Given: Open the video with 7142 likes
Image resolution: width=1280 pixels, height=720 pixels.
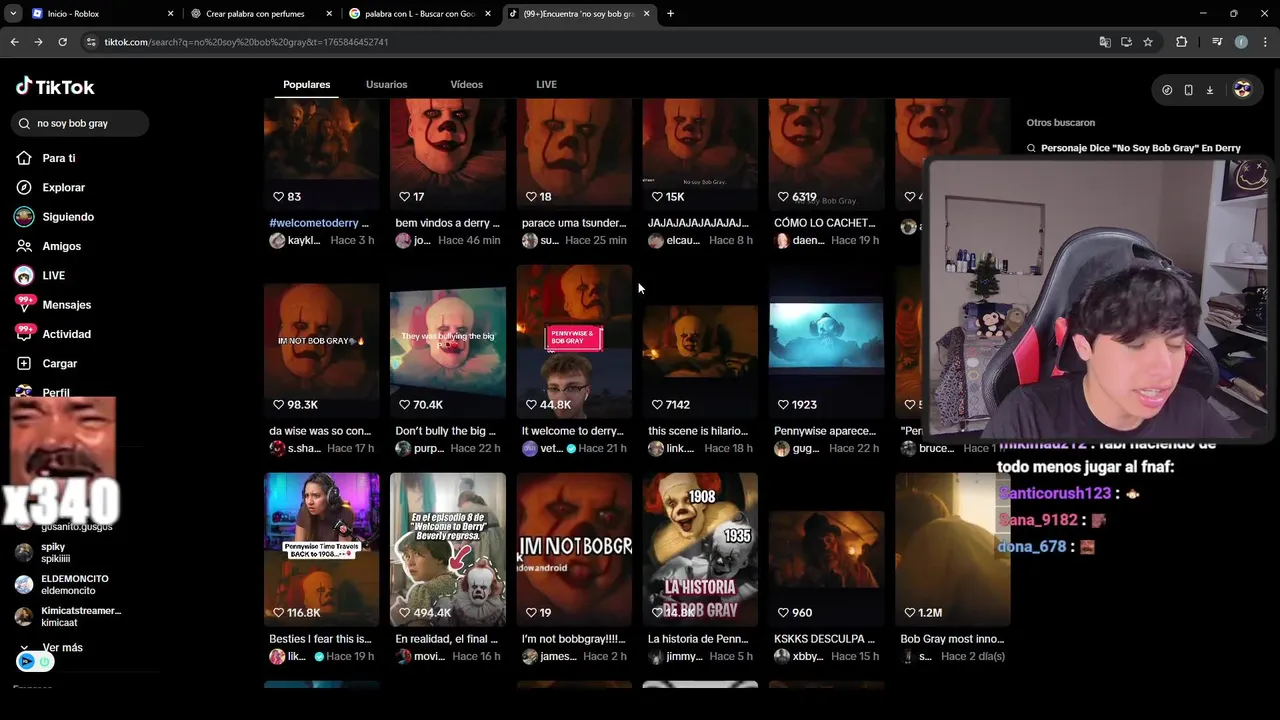Looking at the screenshot, I should (699, 341).
